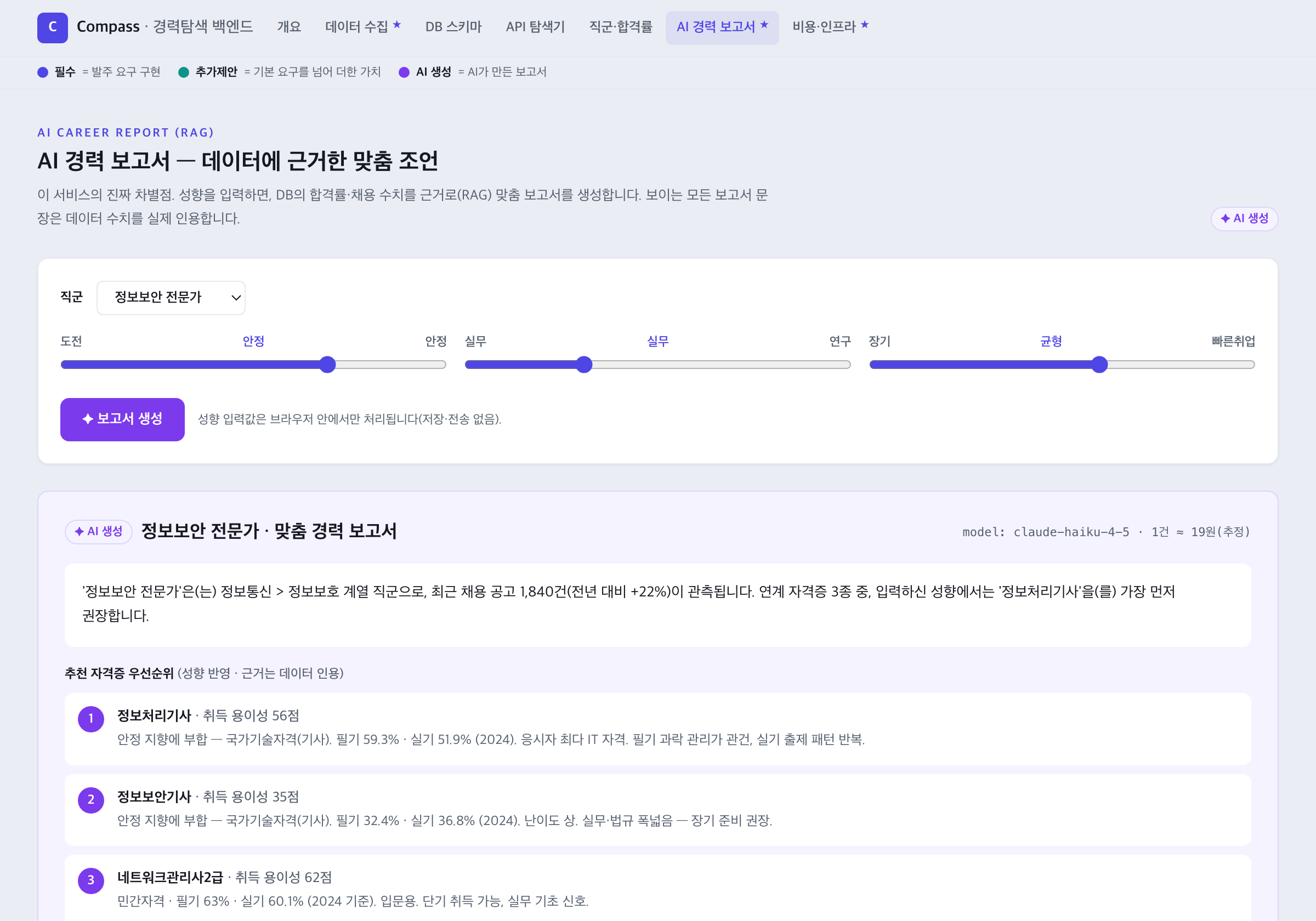Image resolution: width=1316 pixels, height=921 pixels.
Task: Click the AI 생성 badge in report header
Action: [x=99, y=531]
